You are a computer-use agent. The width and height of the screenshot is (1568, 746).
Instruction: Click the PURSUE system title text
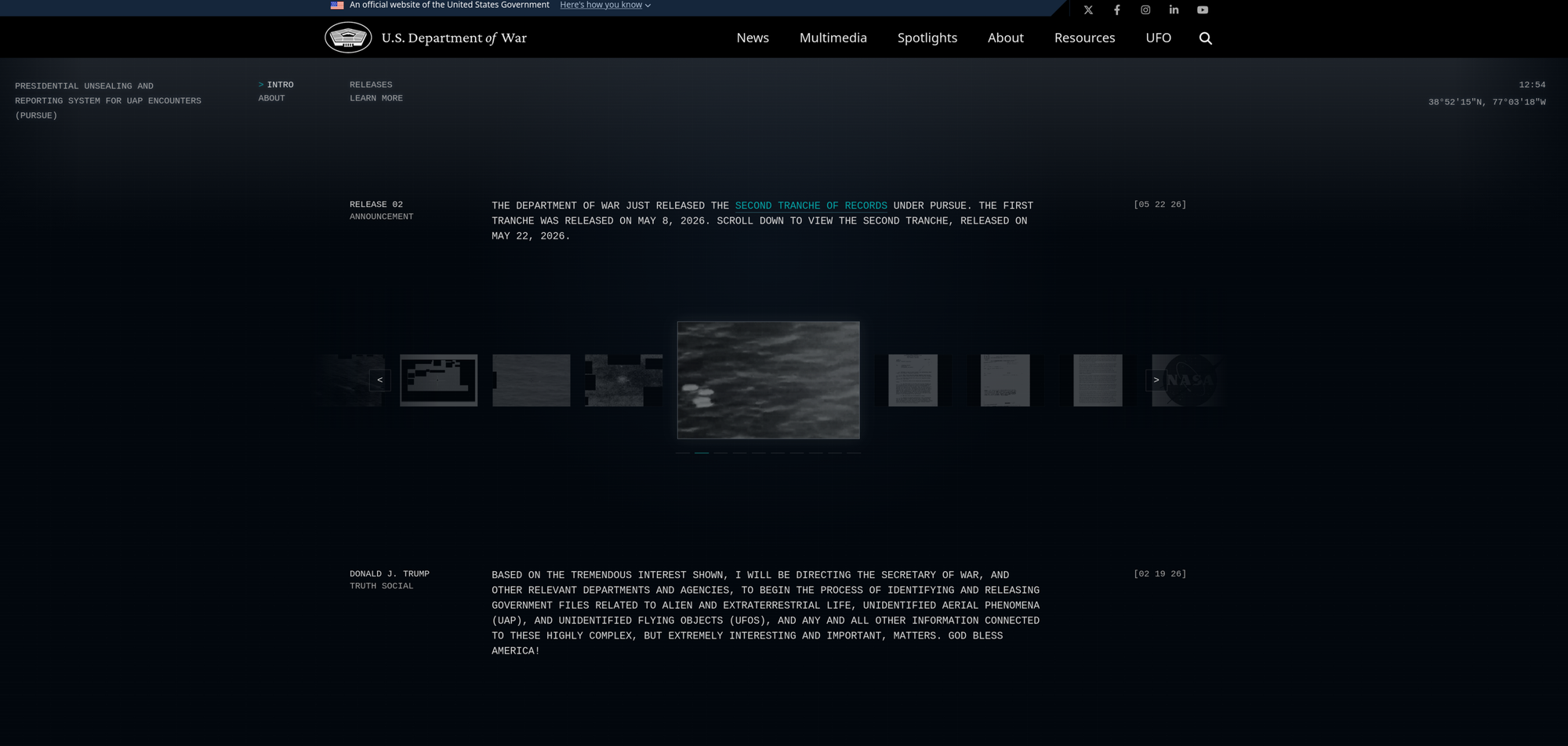108,100
